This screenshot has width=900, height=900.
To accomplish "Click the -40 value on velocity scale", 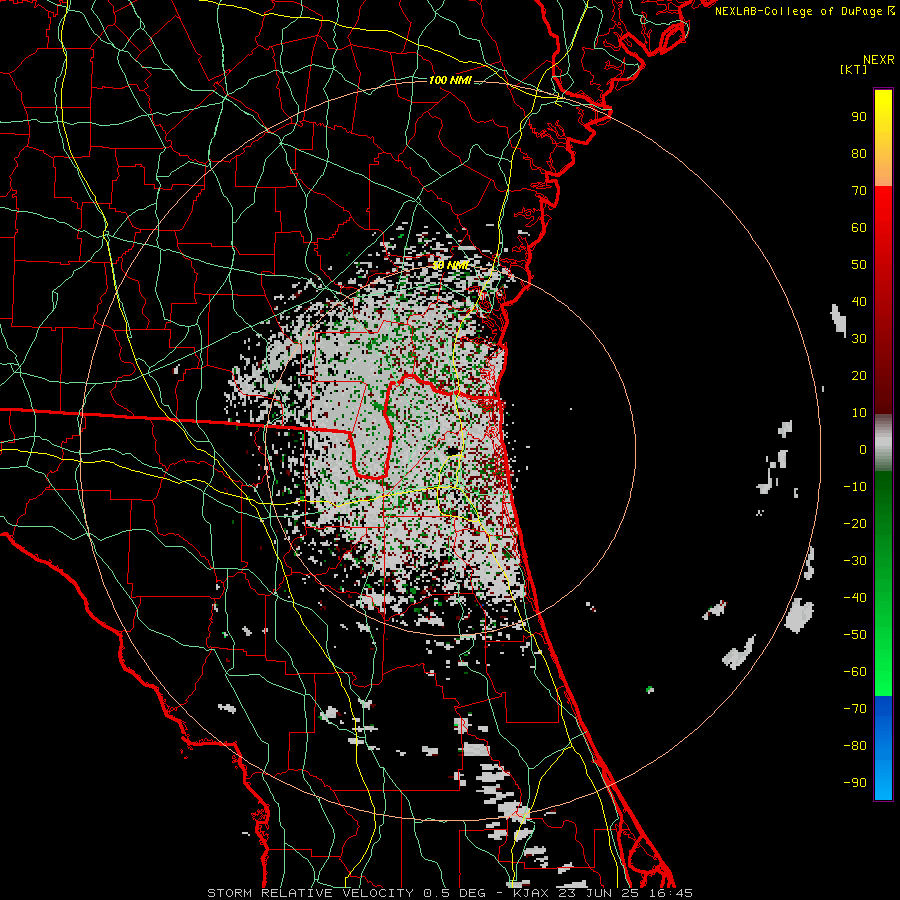I will click(x=855, y=598).
